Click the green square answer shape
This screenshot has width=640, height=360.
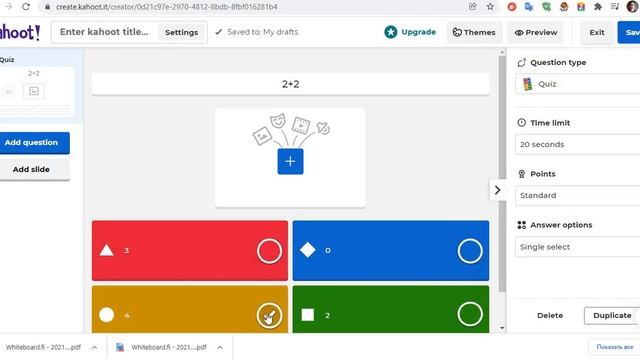tap(308, 315)
